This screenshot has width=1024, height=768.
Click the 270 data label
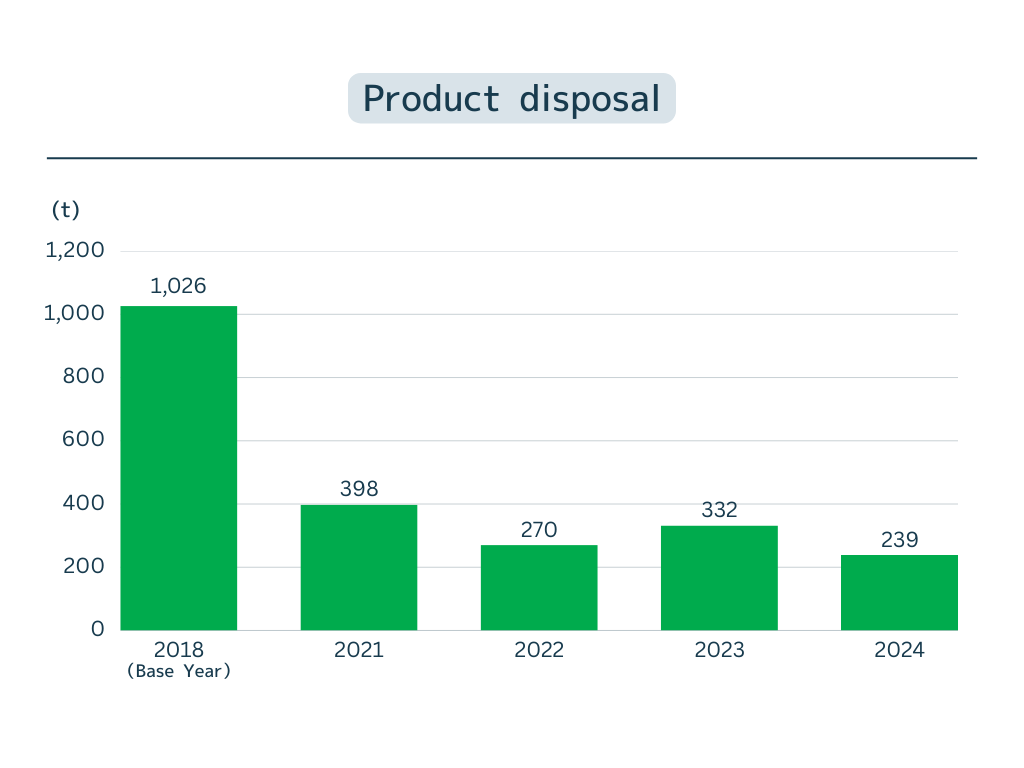539,529
